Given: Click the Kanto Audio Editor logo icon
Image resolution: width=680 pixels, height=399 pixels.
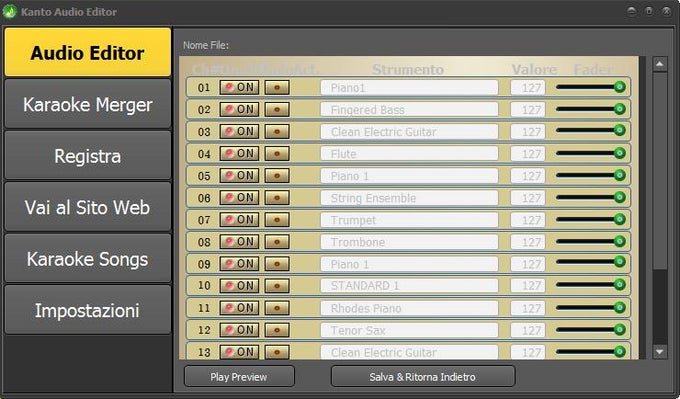Looking at the screenshot, I should 10,11.
